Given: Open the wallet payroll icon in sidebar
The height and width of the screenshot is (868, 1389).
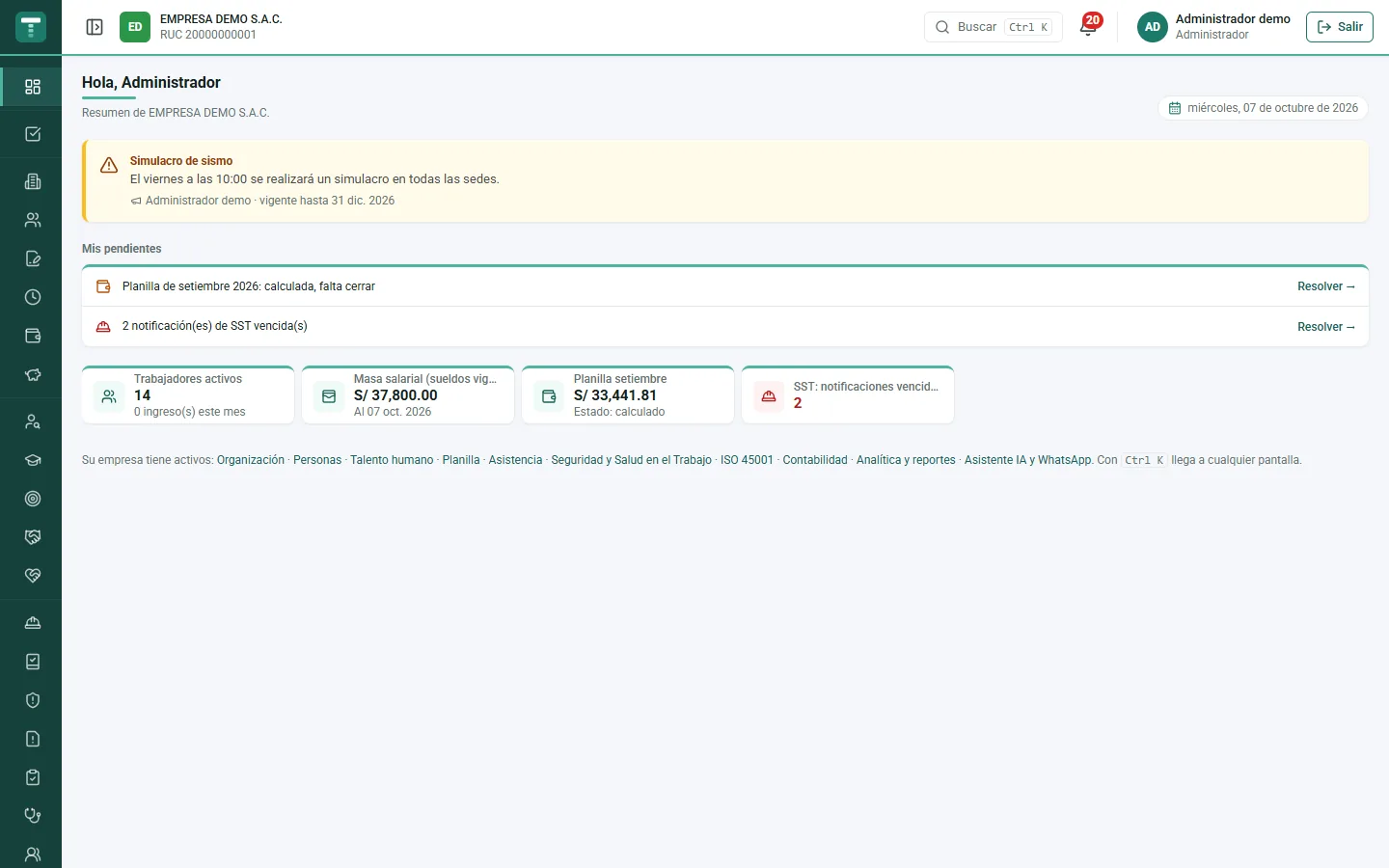Looking at the screenshot, I should (x=33, y=336).
